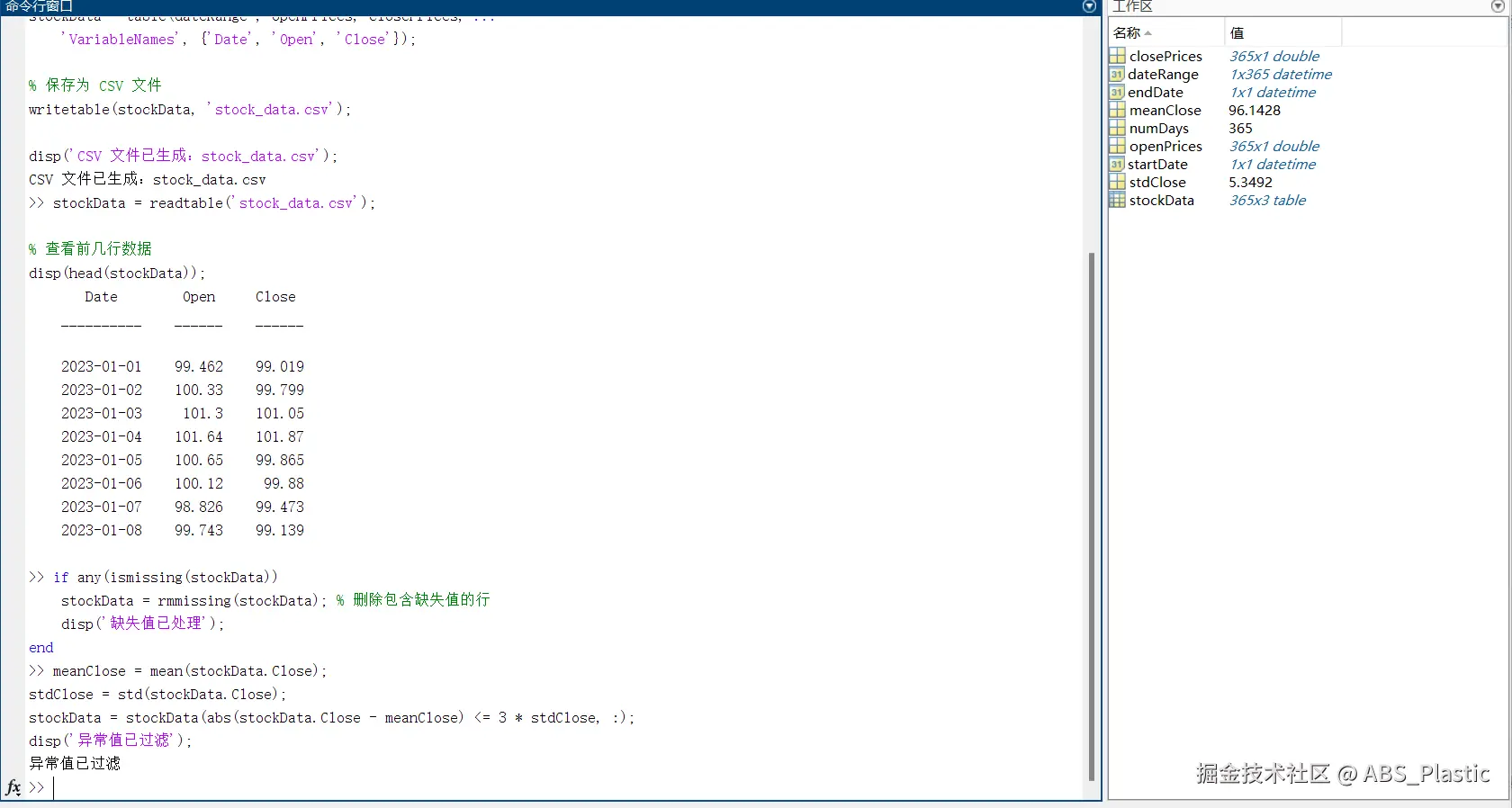Click the stdClose = std(...) command line
The width and height of the screenshot is (1512, 808).
(x=157, y=694)
